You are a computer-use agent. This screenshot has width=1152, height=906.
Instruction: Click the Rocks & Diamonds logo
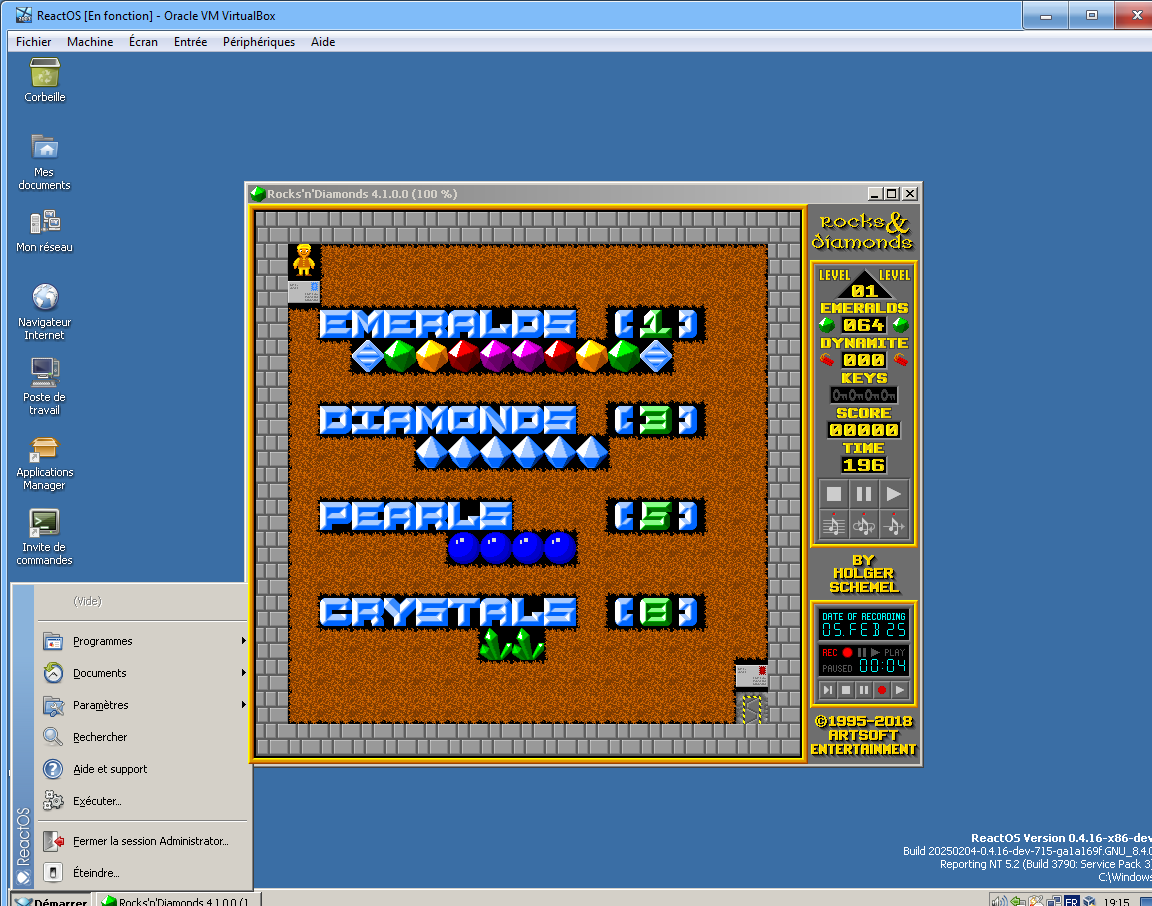click(863, 231)
